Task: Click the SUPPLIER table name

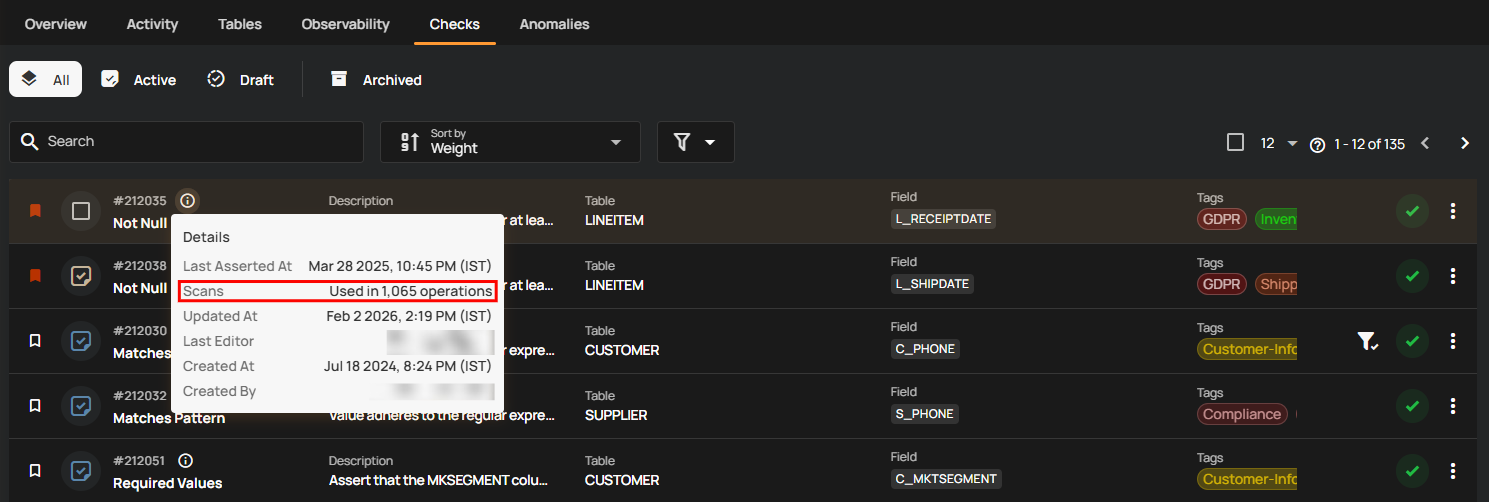Action: [616, 415]
